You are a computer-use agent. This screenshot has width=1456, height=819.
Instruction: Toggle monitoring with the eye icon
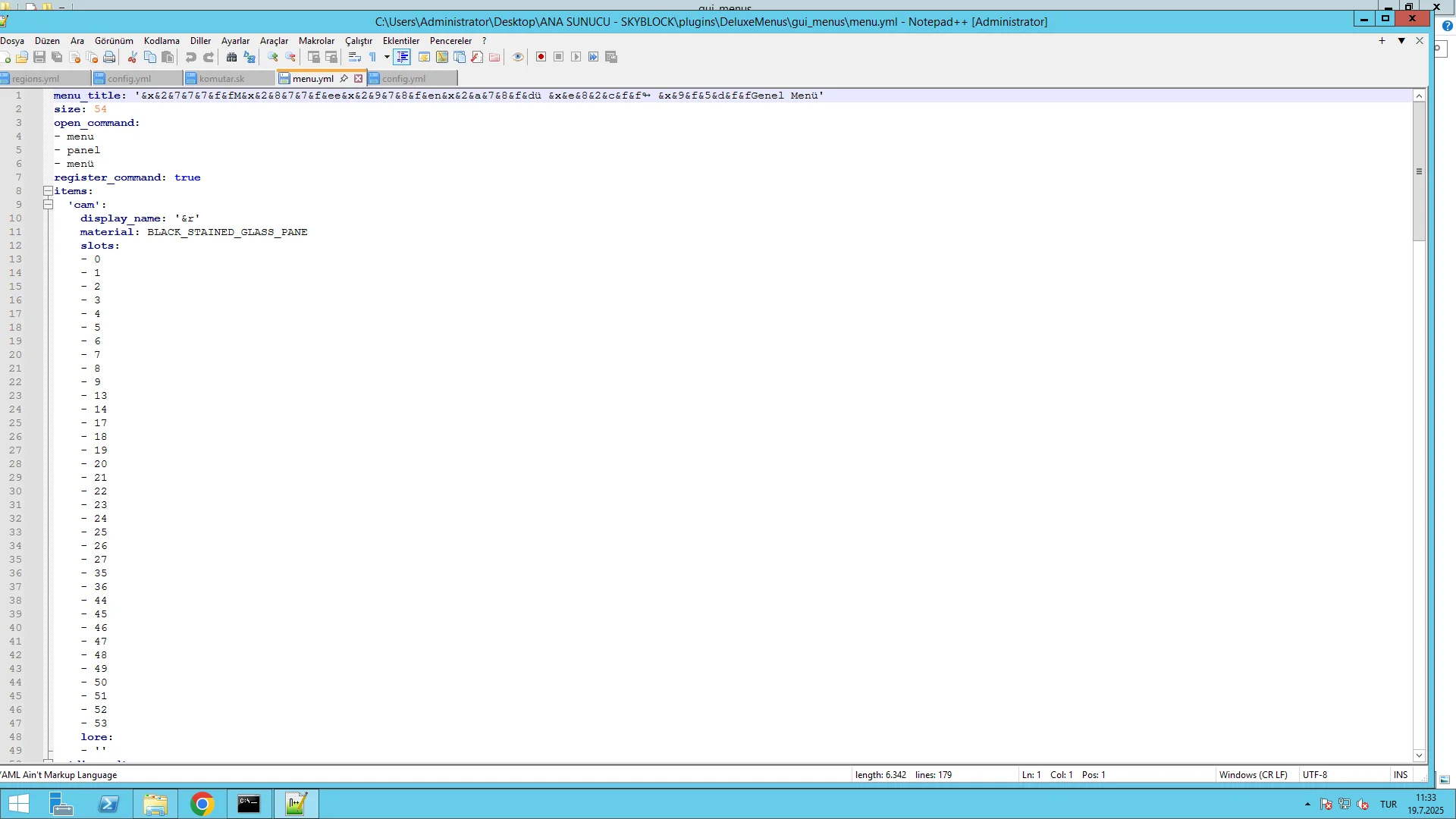519,57
